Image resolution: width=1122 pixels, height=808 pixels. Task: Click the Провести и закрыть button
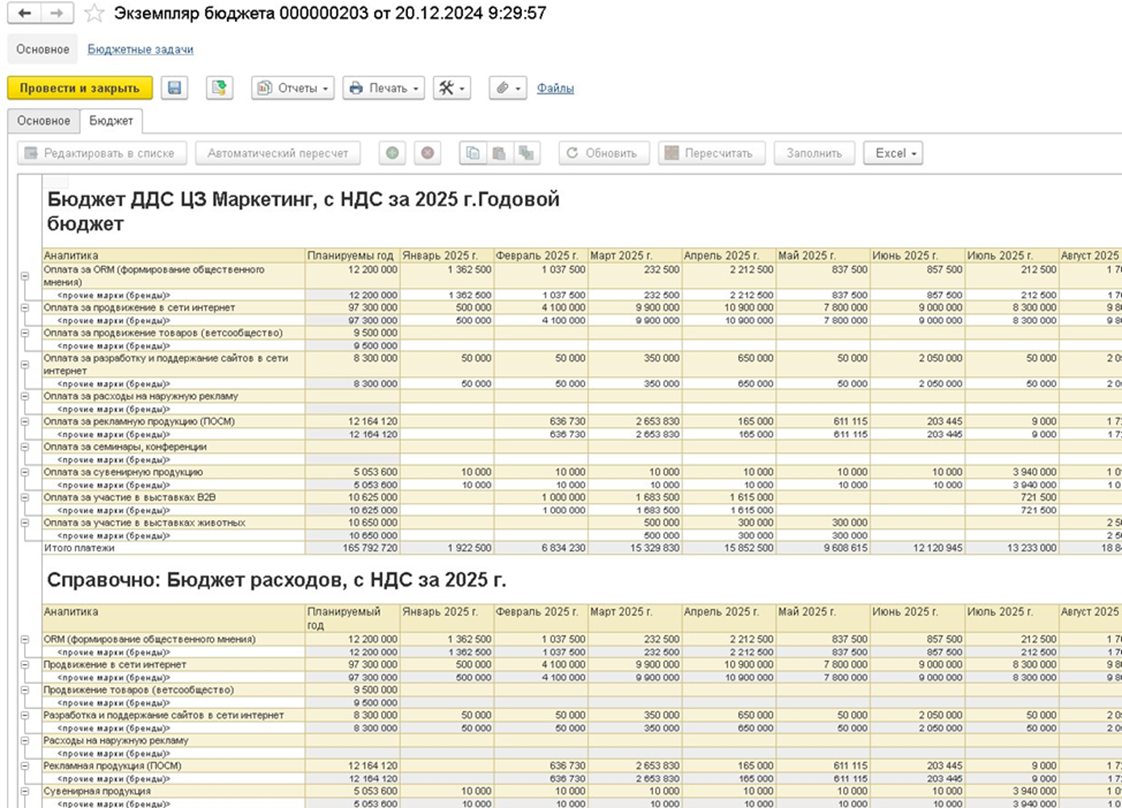[x=80, y=88]
